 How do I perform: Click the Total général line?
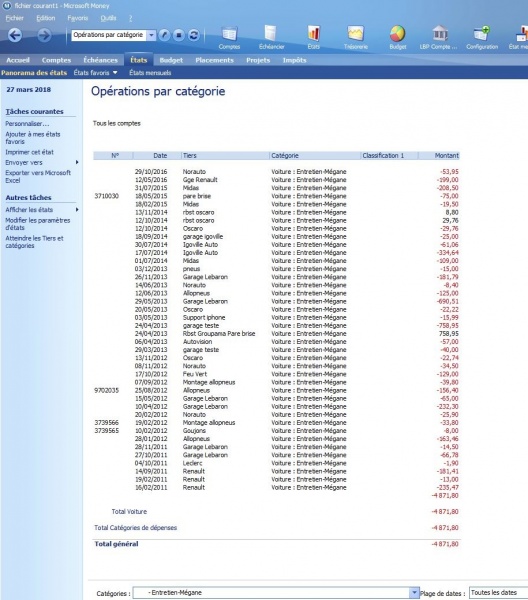coord(276,544)
